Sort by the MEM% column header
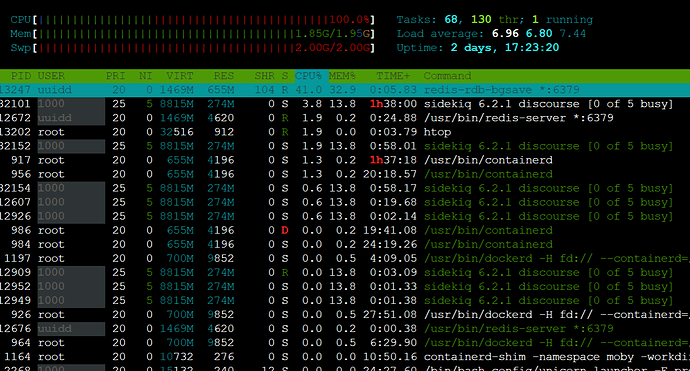 pyautogui.click(x=342, y=76)
